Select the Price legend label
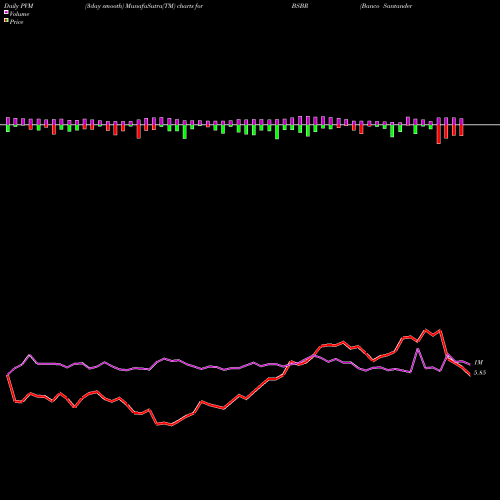The height and width of the screenshot is (500, 500). (x=16, y=22)
